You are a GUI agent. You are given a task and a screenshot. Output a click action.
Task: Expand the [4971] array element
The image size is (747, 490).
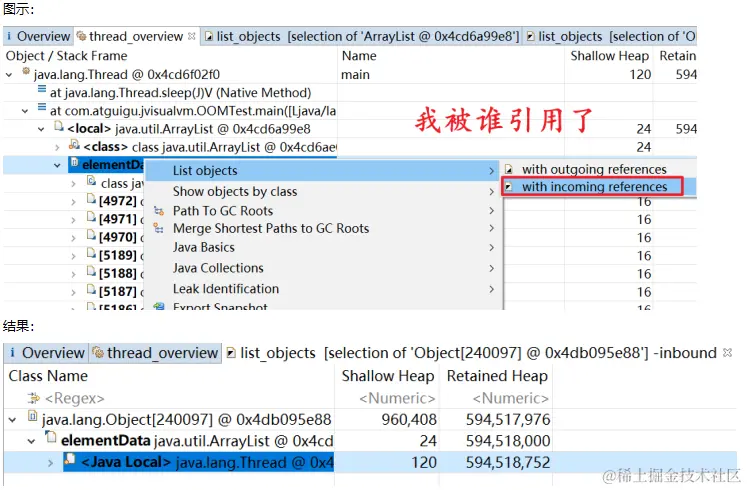tap(73, 220)
